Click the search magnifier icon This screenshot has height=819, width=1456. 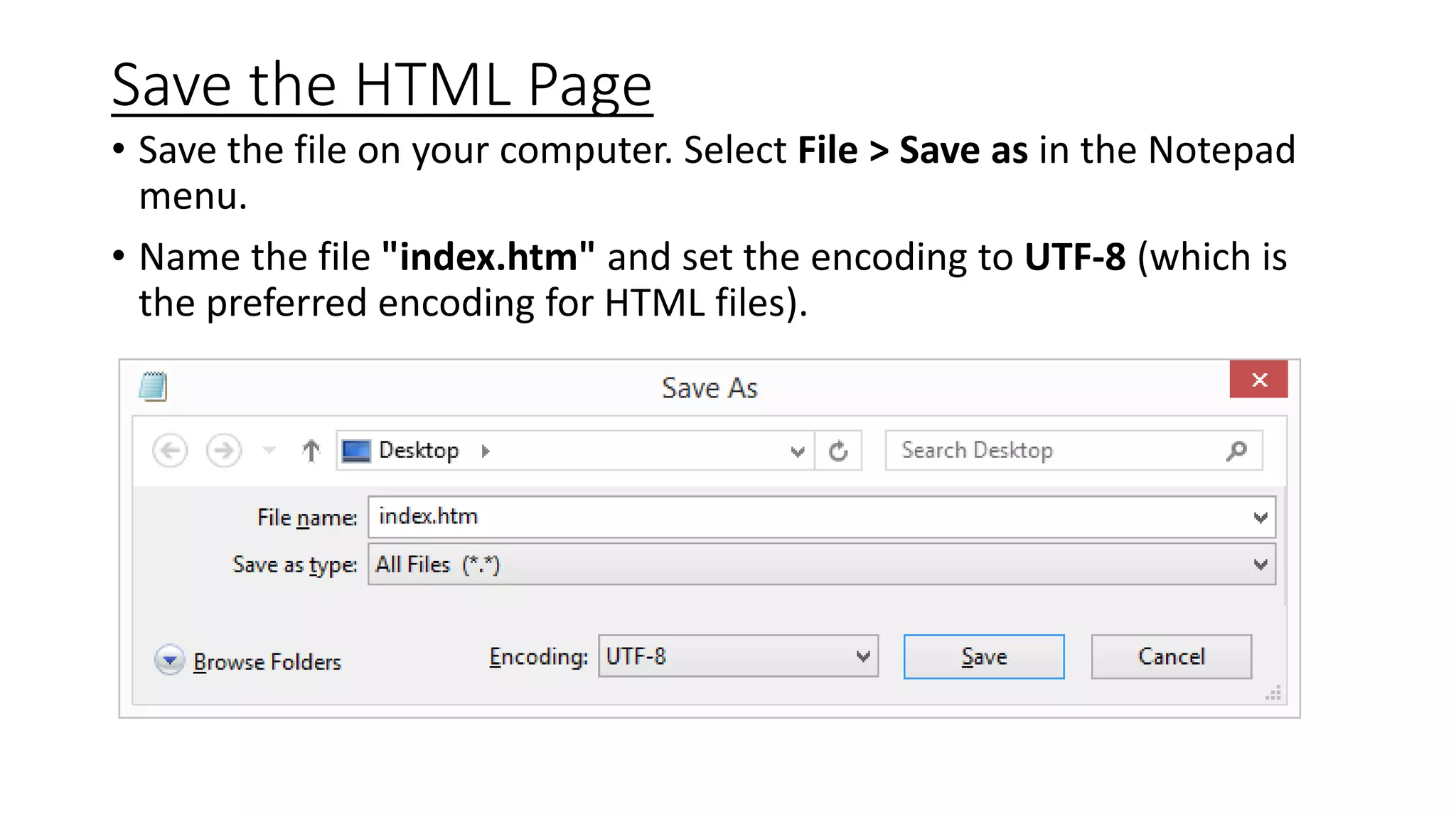click(x=1236, y=450)
